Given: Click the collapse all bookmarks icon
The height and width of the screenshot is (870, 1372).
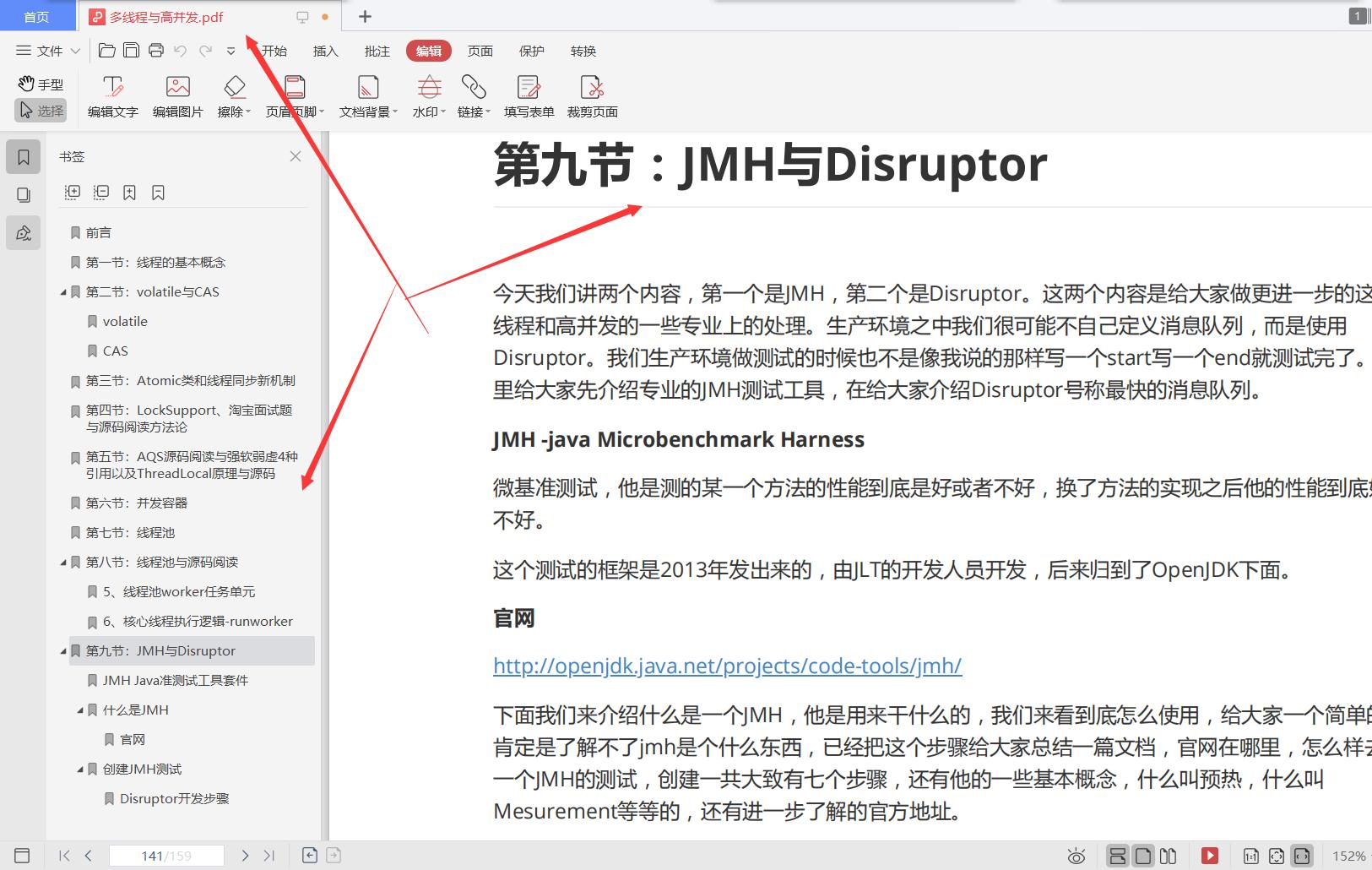Looking at the screenshot, I should (101, 193).
